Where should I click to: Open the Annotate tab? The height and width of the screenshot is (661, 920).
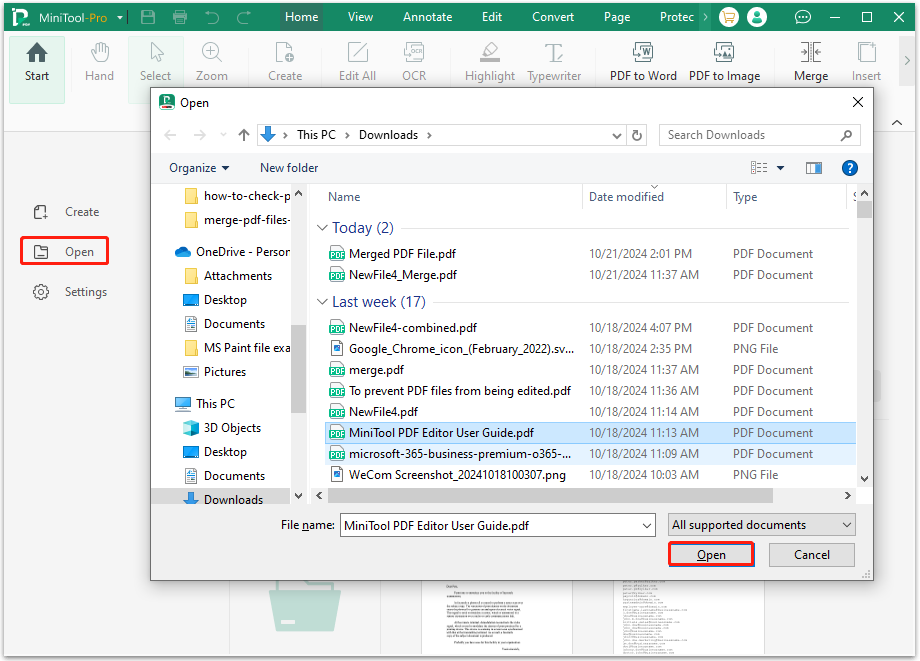point(427,17)
